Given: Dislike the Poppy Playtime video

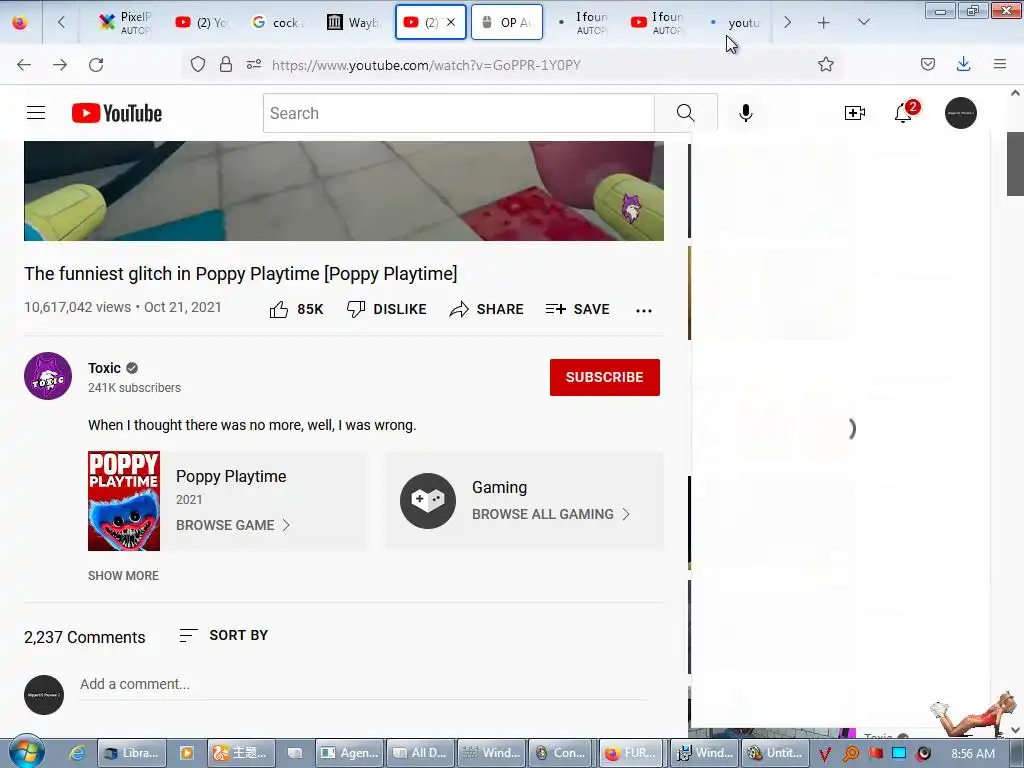Looking at the screenshot, I should pos(386,309).
